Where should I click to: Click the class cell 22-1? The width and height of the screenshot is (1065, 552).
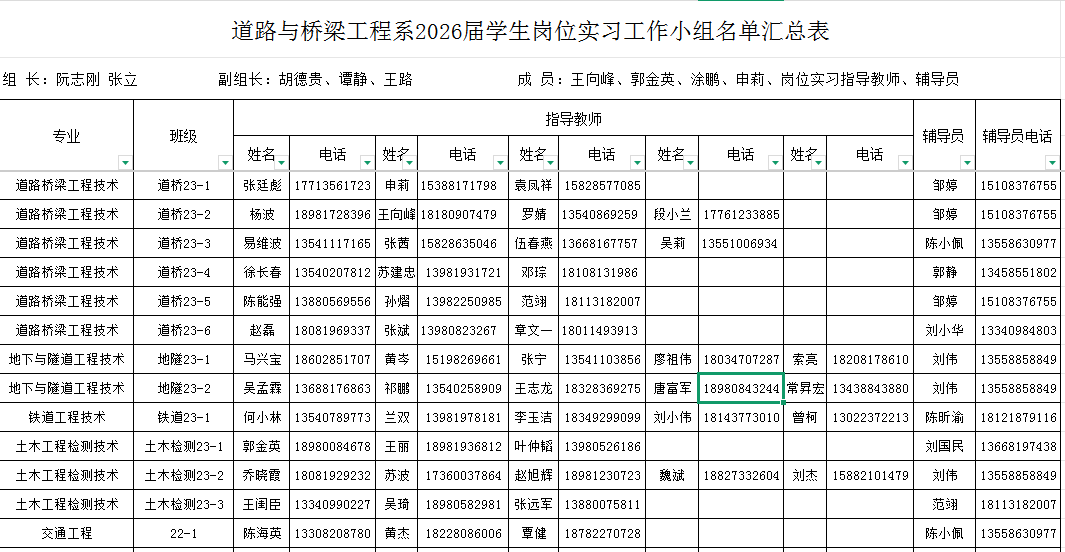pos(184,533)
